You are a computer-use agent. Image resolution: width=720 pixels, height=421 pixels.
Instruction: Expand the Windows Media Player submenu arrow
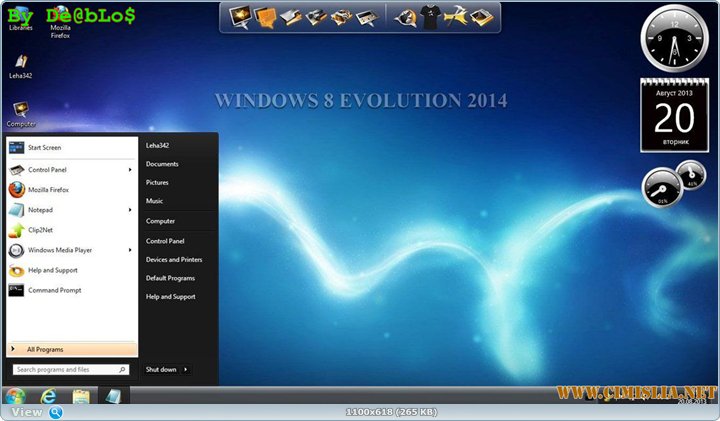tap(130, 250)
